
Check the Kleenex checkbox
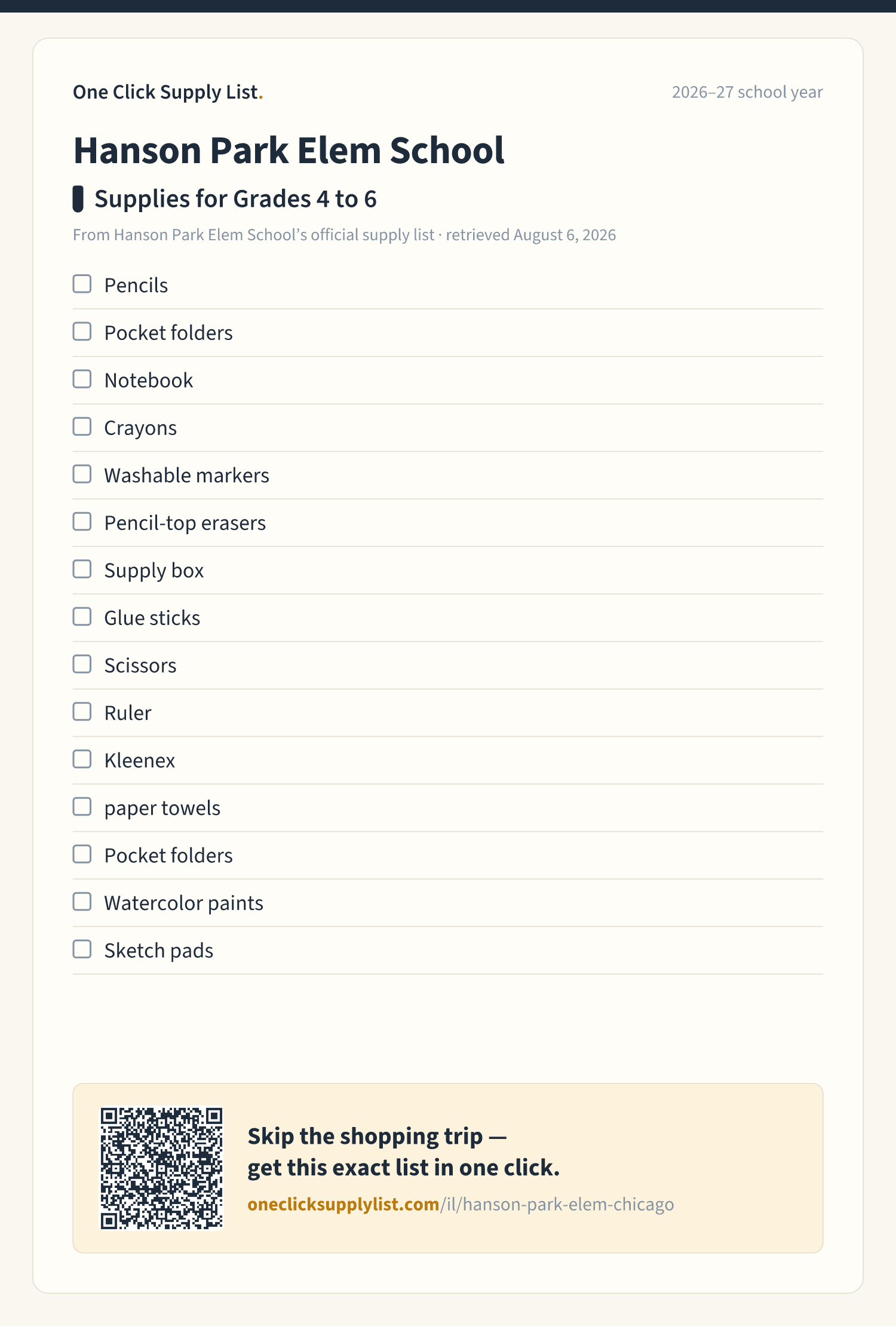(x=82, y=759)
